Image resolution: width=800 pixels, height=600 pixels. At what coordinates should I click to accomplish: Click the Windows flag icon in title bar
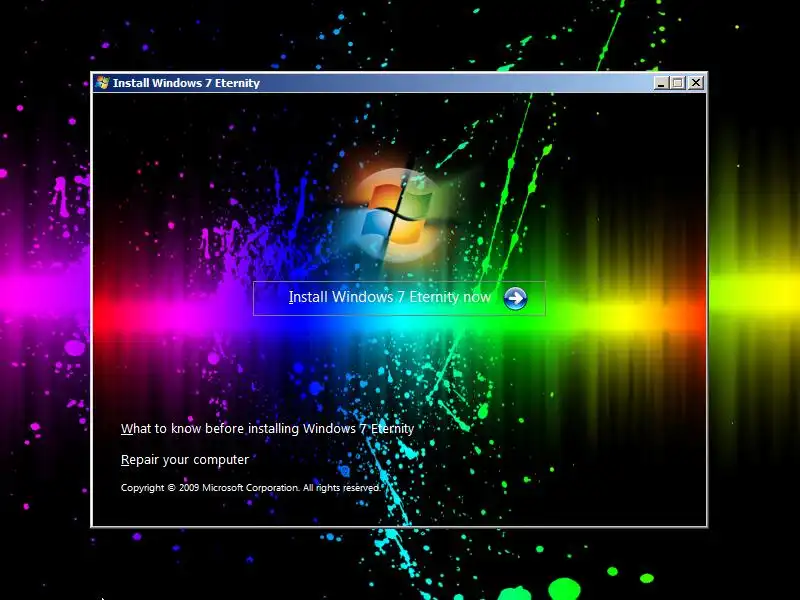coord(102,83)
